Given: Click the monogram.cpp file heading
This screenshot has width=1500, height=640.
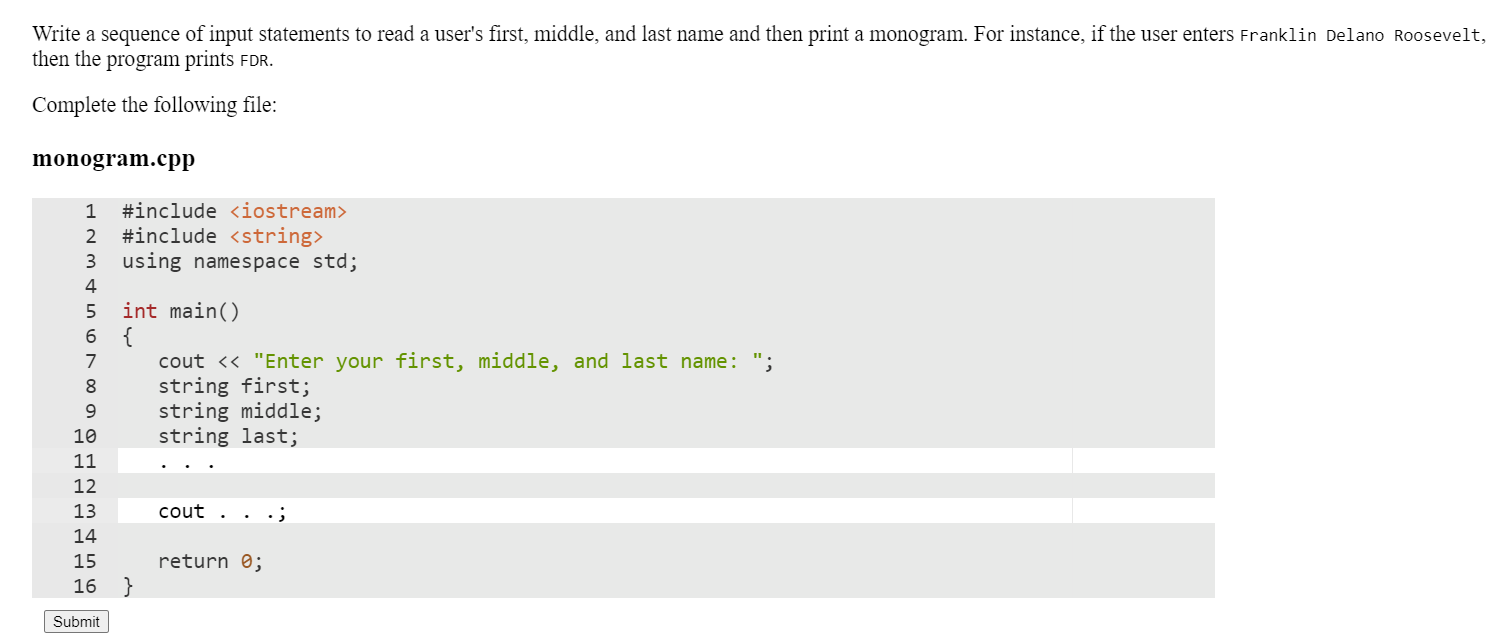Looking at the screenshot, I should (x=113, y=158).
